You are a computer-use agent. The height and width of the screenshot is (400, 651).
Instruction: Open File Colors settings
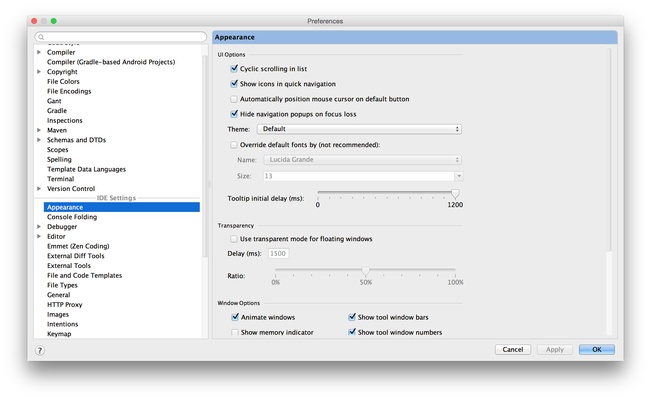63,81
